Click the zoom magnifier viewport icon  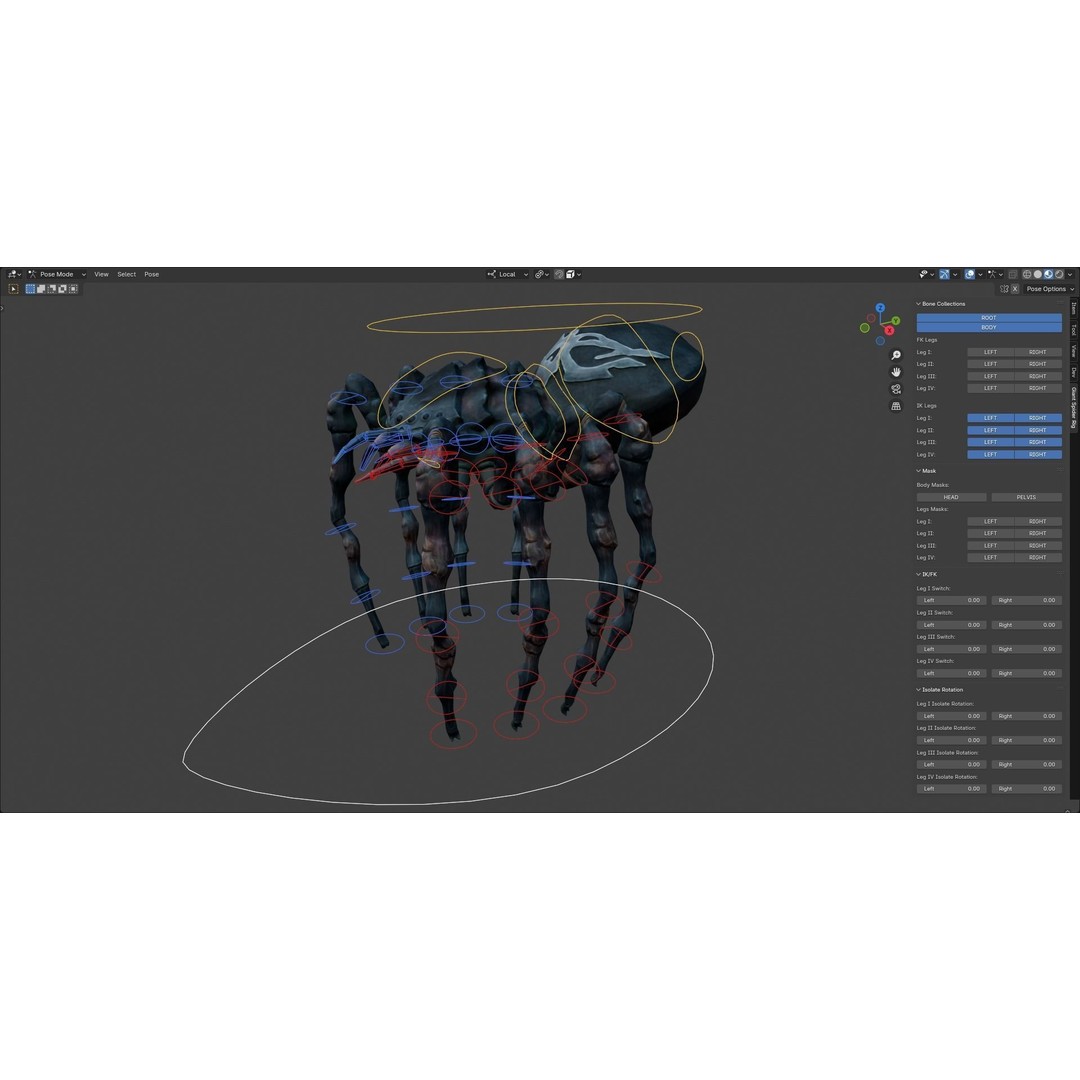(895, 355)
